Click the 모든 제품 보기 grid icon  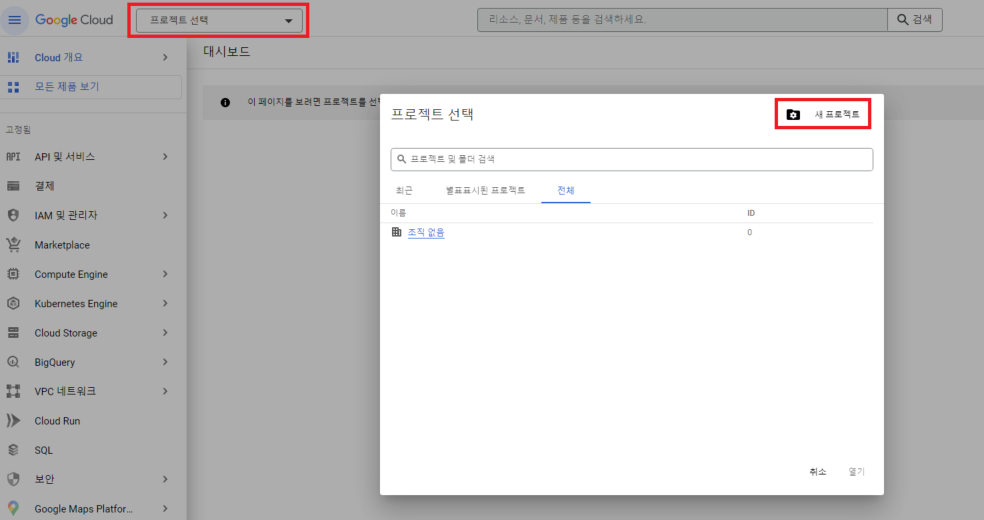[13, 87]
